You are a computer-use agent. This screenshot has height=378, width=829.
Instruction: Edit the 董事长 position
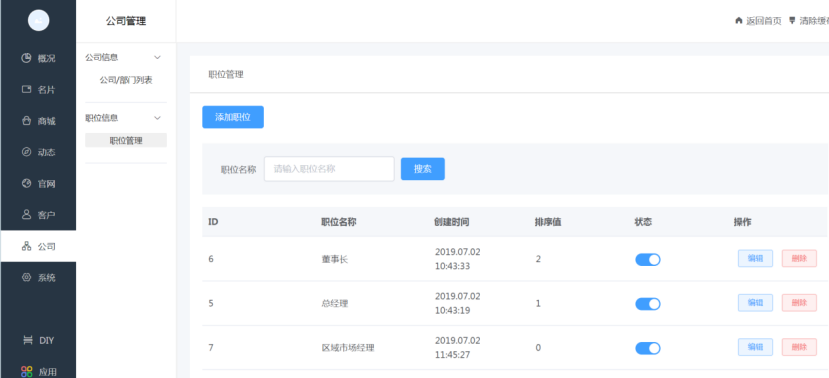click(755, 259)
